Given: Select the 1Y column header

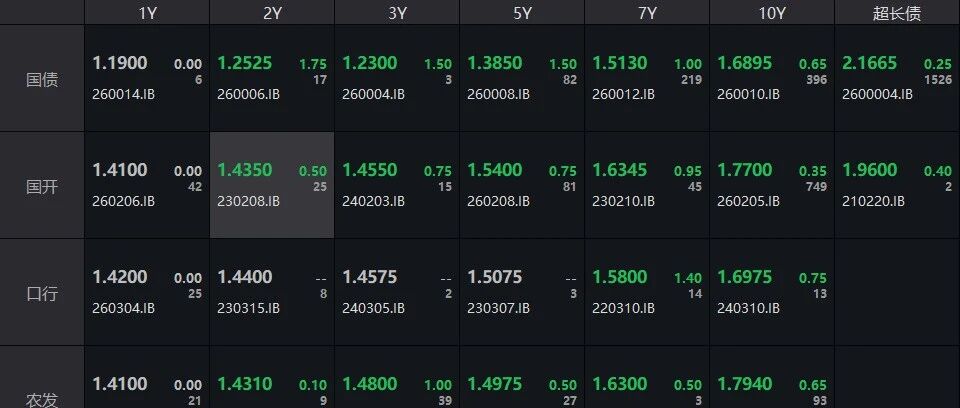Looking at the screenshot, I should tap(147, 13).
